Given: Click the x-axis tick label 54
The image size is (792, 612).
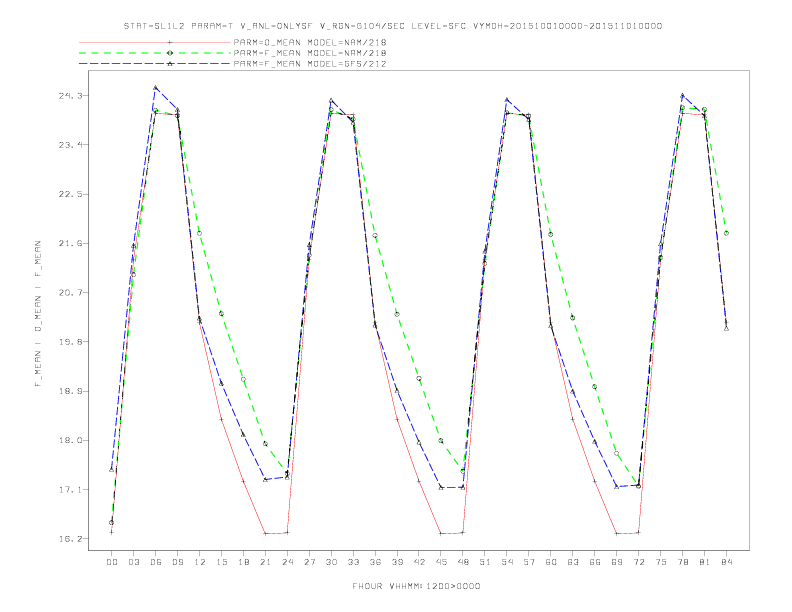Looking at the screenshot, I should (x=507, y=562).
